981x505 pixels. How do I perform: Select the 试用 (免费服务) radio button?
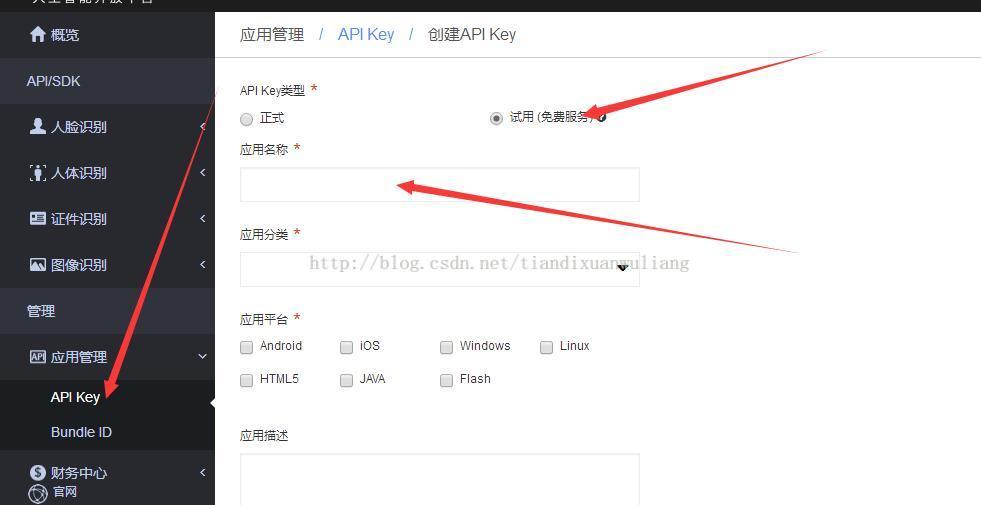coord(496,118)
